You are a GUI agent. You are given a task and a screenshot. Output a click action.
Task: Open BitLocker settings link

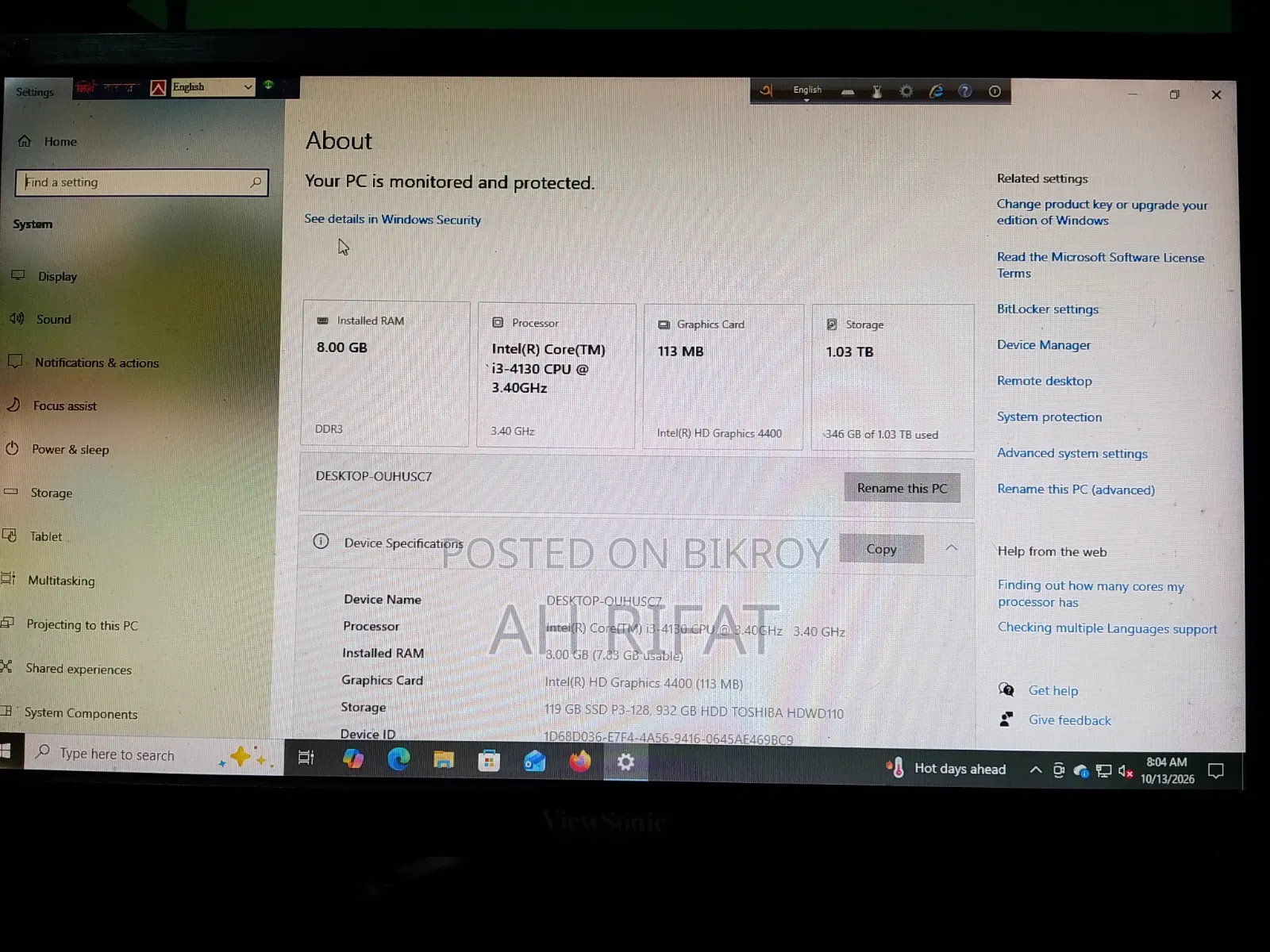click(x=1048, y=309)
